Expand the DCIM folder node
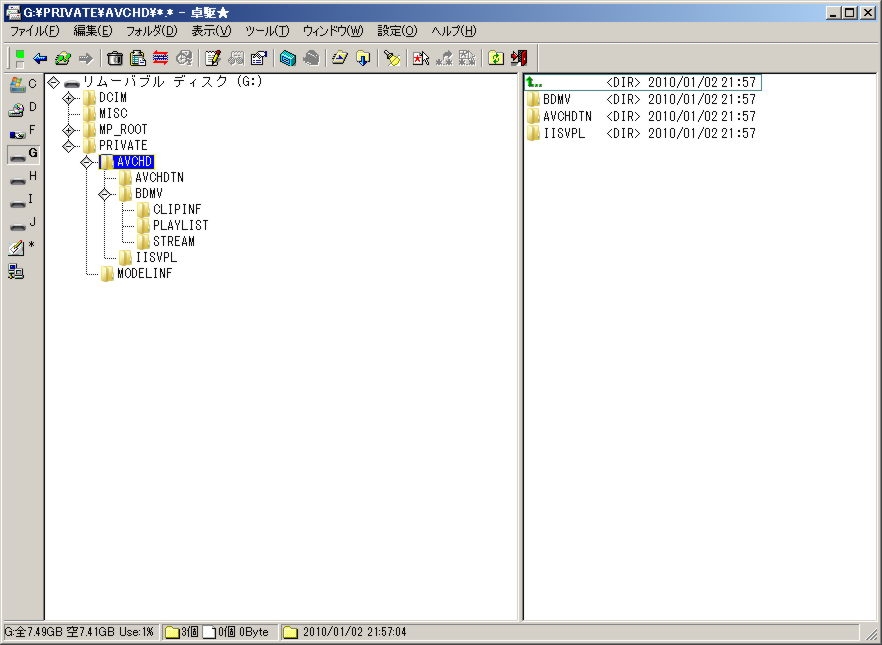The height and width of the screenshot is (645, 882). pos(69,98)
